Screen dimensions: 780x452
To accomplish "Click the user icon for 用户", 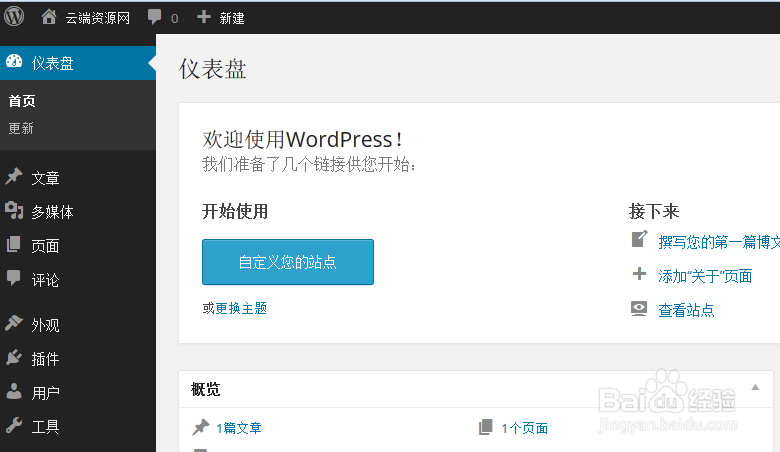I will tap(14, 391).
